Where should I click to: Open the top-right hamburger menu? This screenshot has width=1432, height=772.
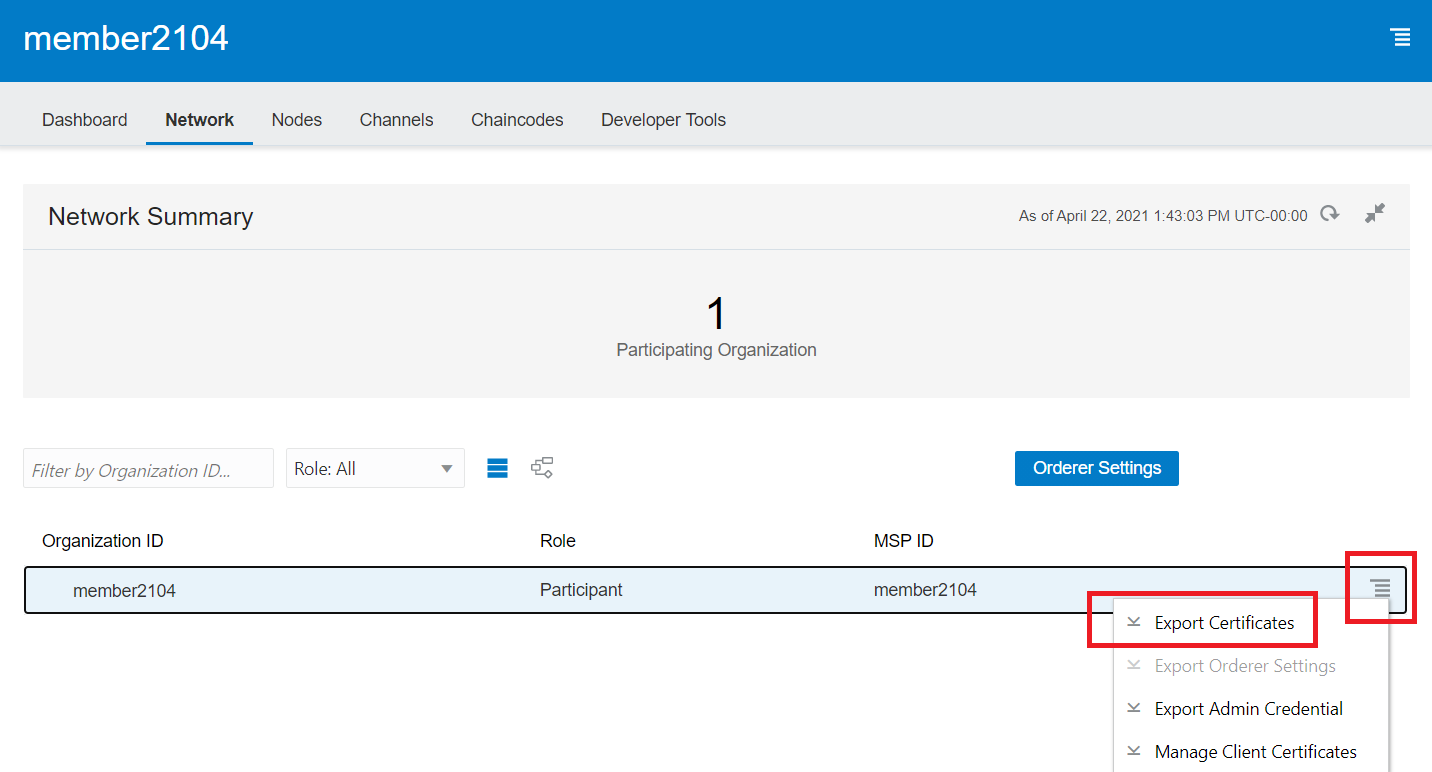click(1400, 38)
